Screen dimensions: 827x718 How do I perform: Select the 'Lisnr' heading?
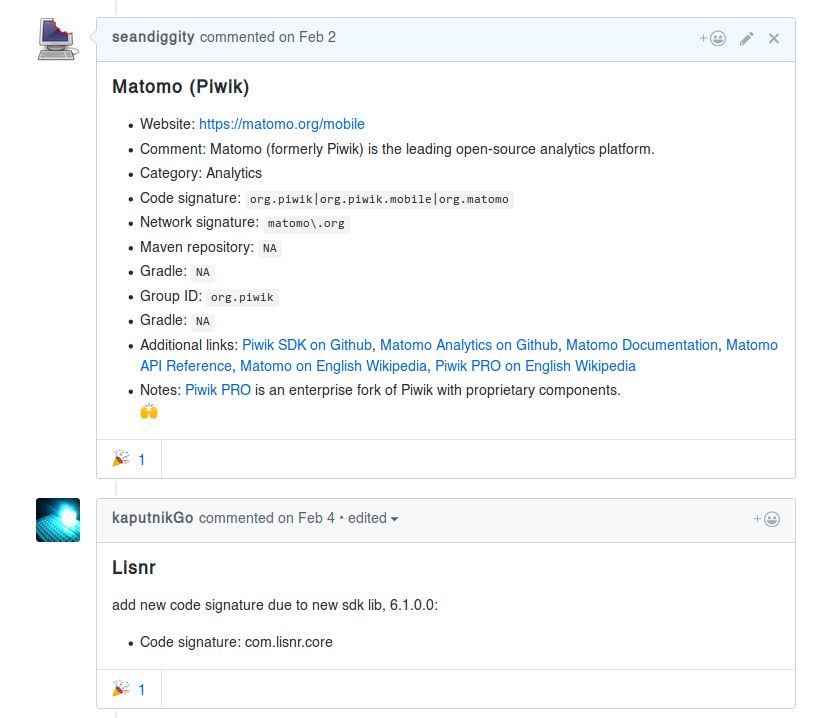point(134,568)
